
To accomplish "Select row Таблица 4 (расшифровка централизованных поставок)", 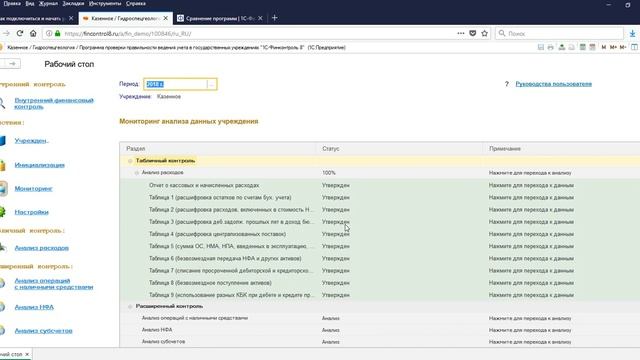I will click(x=380, y=234).
